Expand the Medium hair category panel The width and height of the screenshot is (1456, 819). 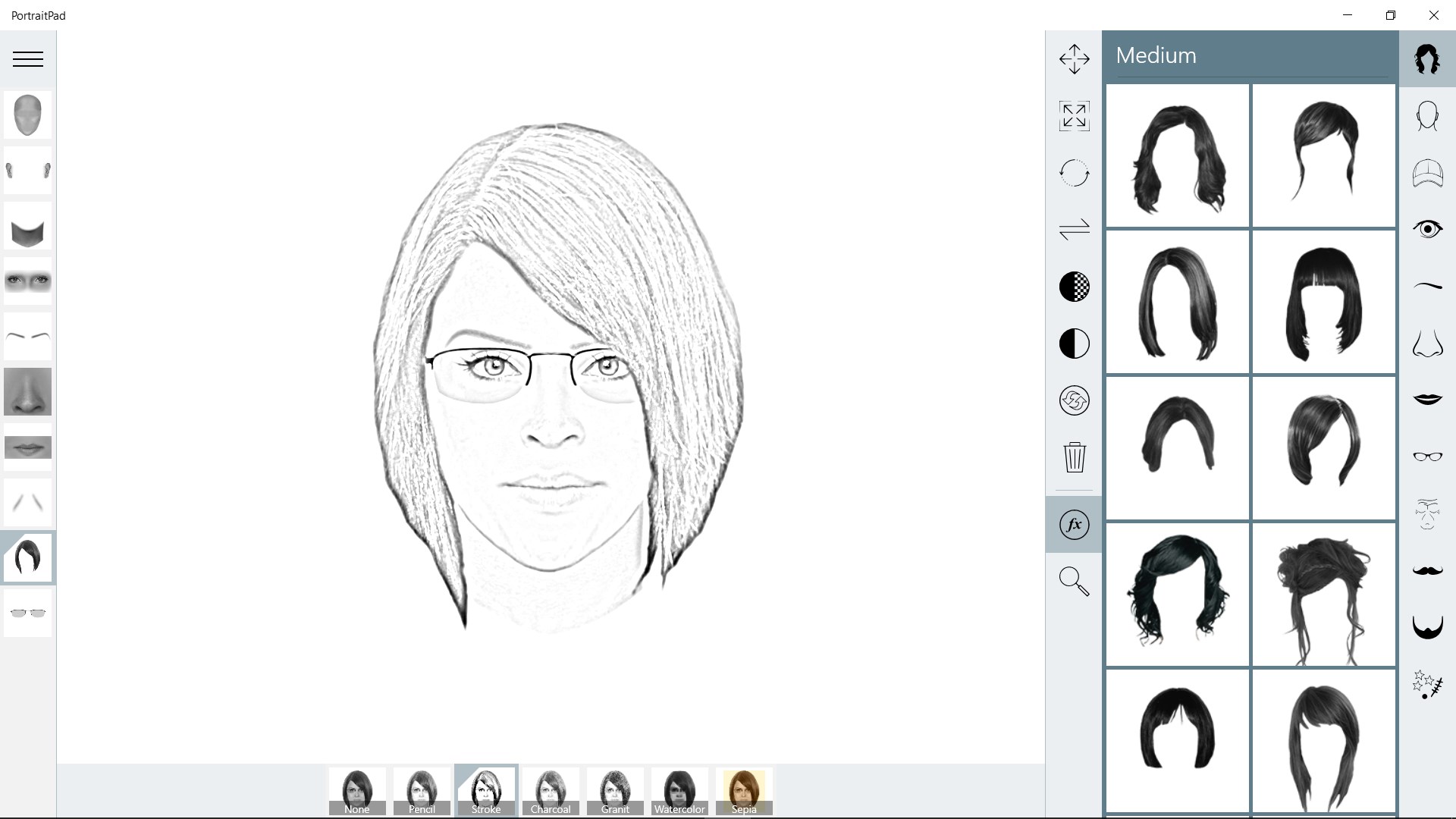(x=1250, y=55)
